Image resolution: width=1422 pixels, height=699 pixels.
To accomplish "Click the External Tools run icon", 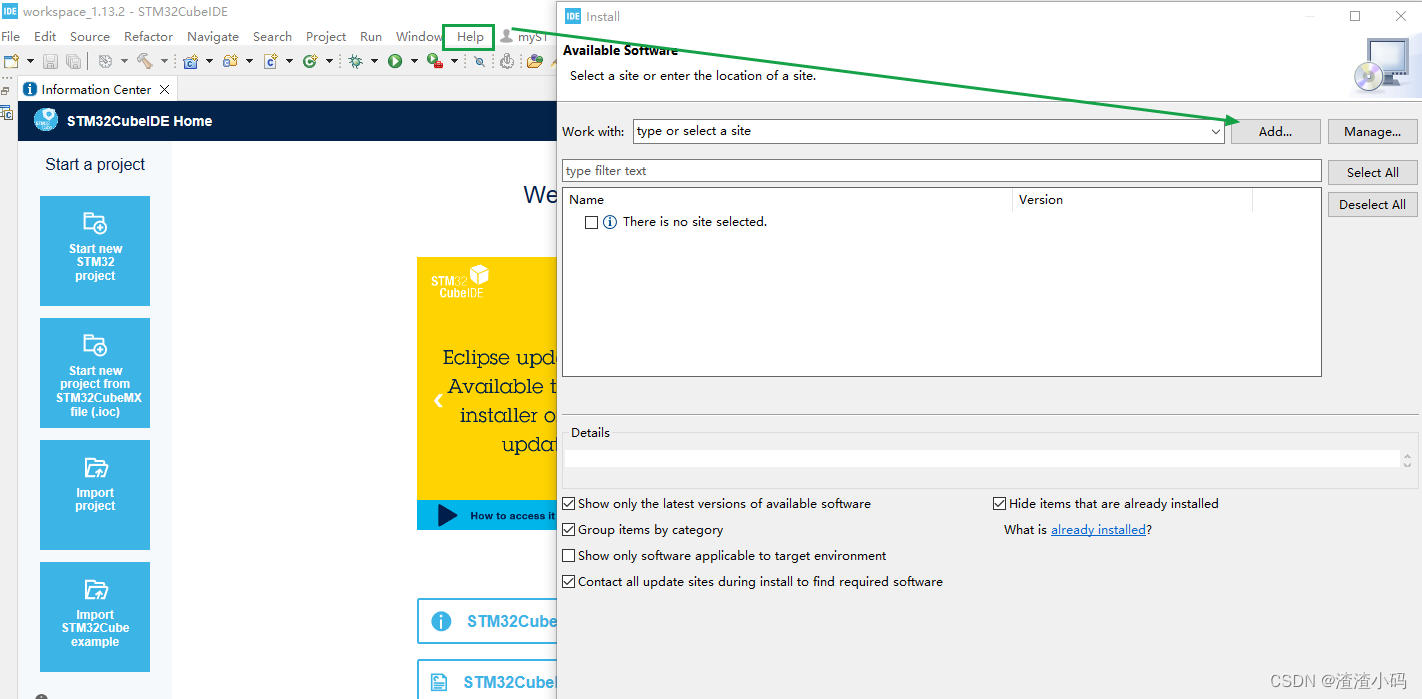I will [435, 61].
